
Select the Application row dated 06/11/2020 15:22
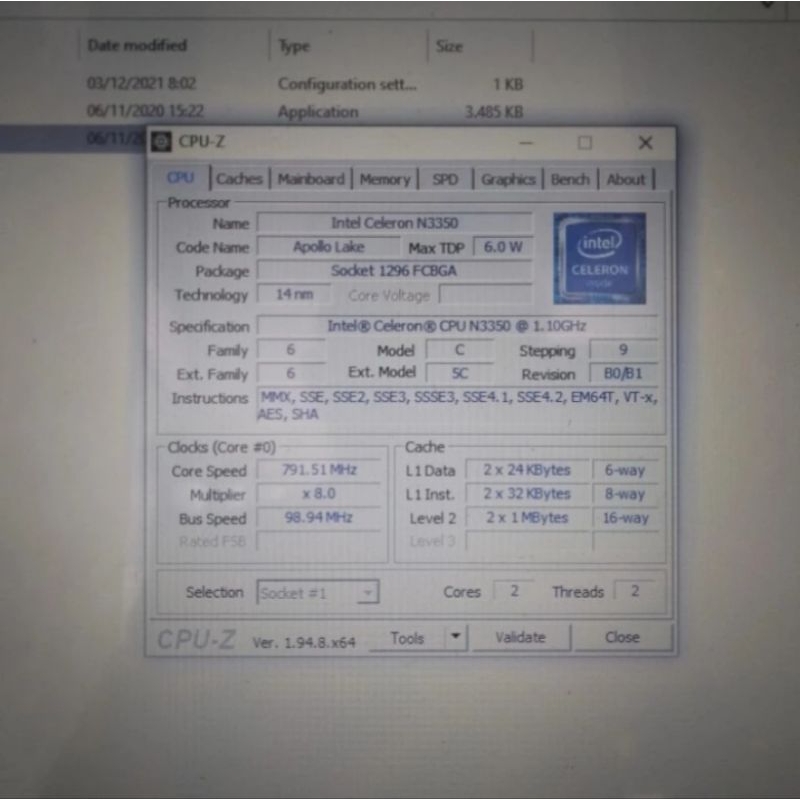pyautogui.click(x=305, y=111)
